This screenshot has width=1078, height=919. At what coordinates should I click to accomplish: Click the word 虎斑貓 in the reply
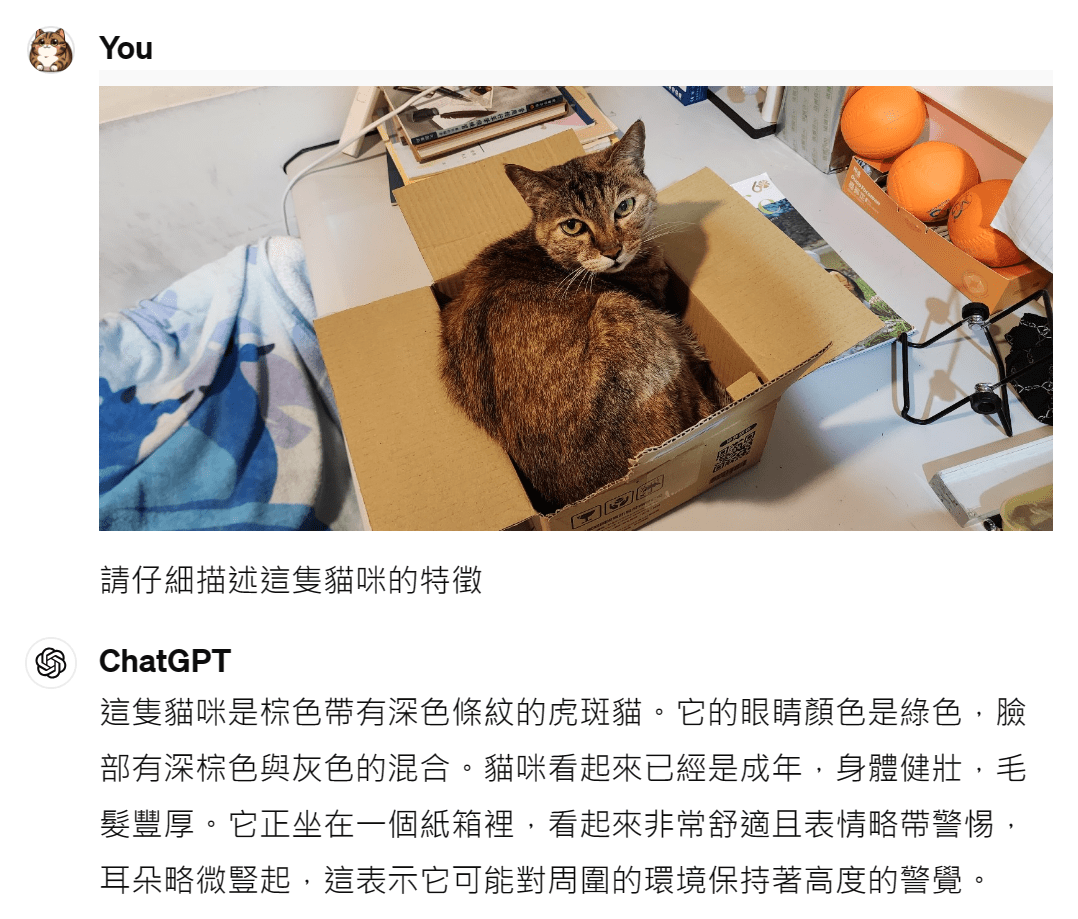(x=595, y=712)
